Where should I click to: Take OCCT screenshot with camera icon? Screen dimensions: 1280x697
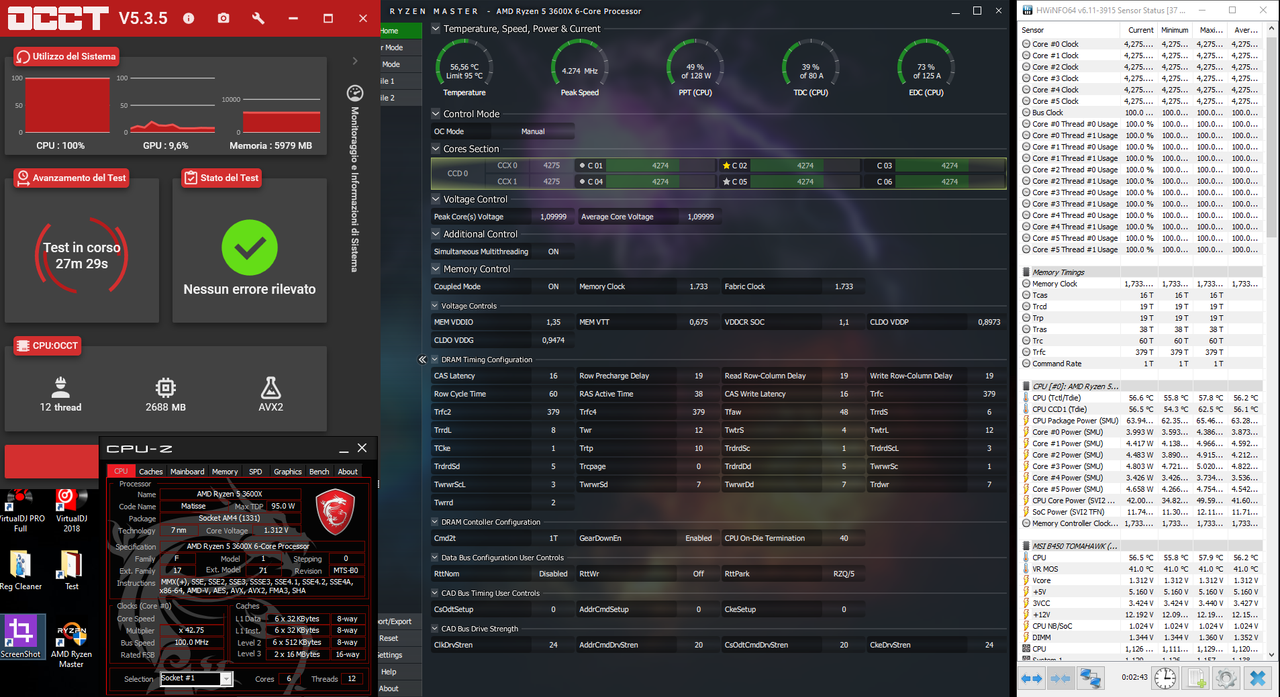coord(223,18)
